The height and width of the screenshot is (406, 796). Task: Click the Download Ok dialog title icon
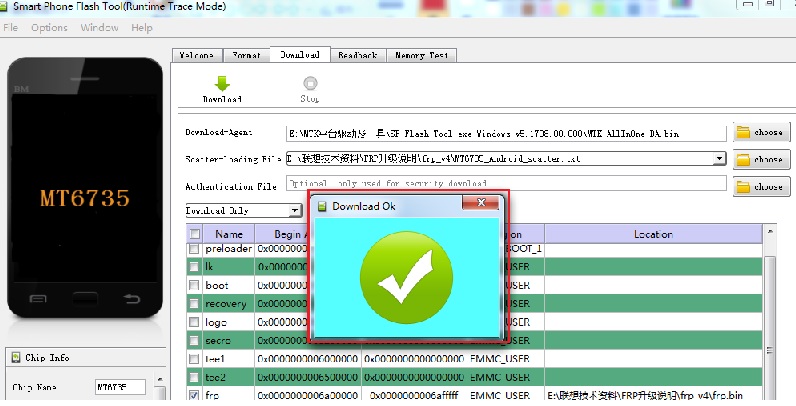(321, 206)
